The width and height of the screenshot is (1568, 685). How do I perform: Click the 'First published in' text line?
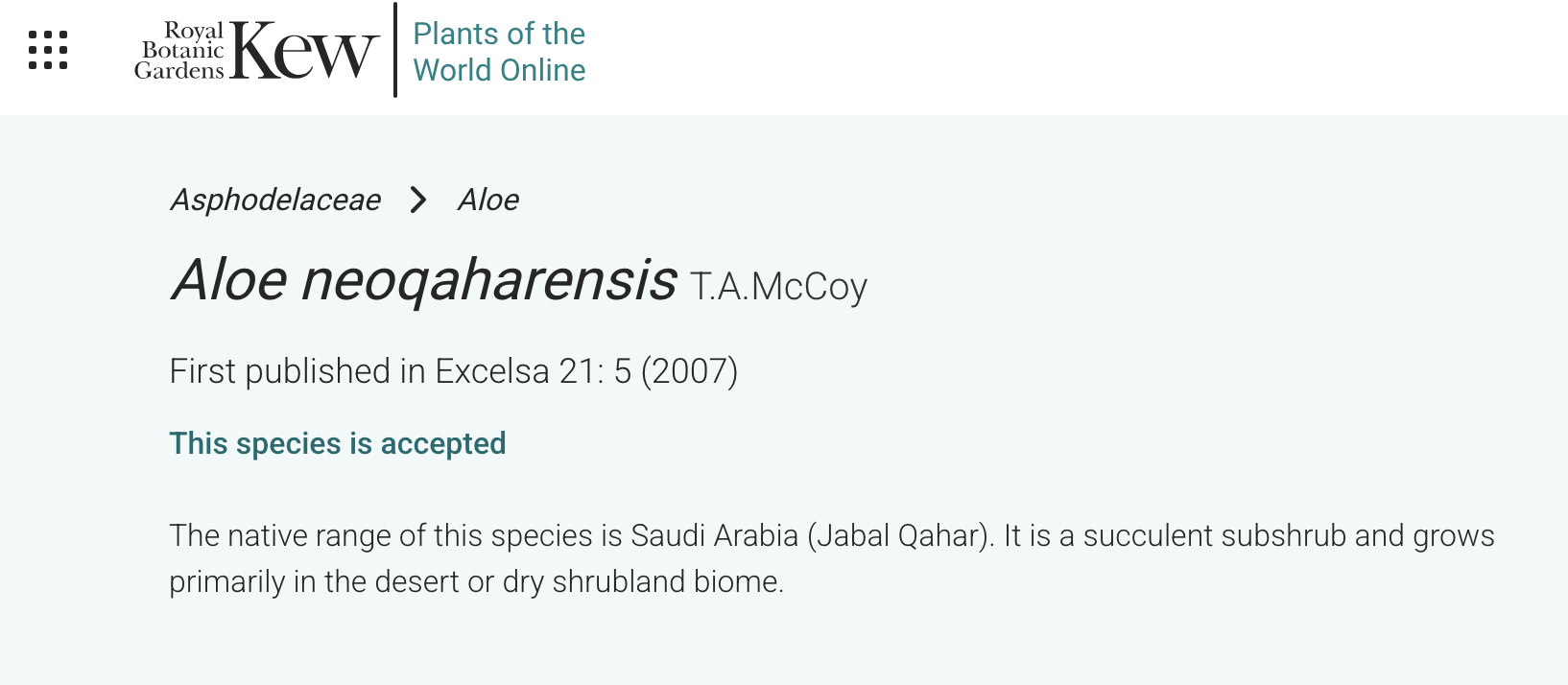click(297, 371)
